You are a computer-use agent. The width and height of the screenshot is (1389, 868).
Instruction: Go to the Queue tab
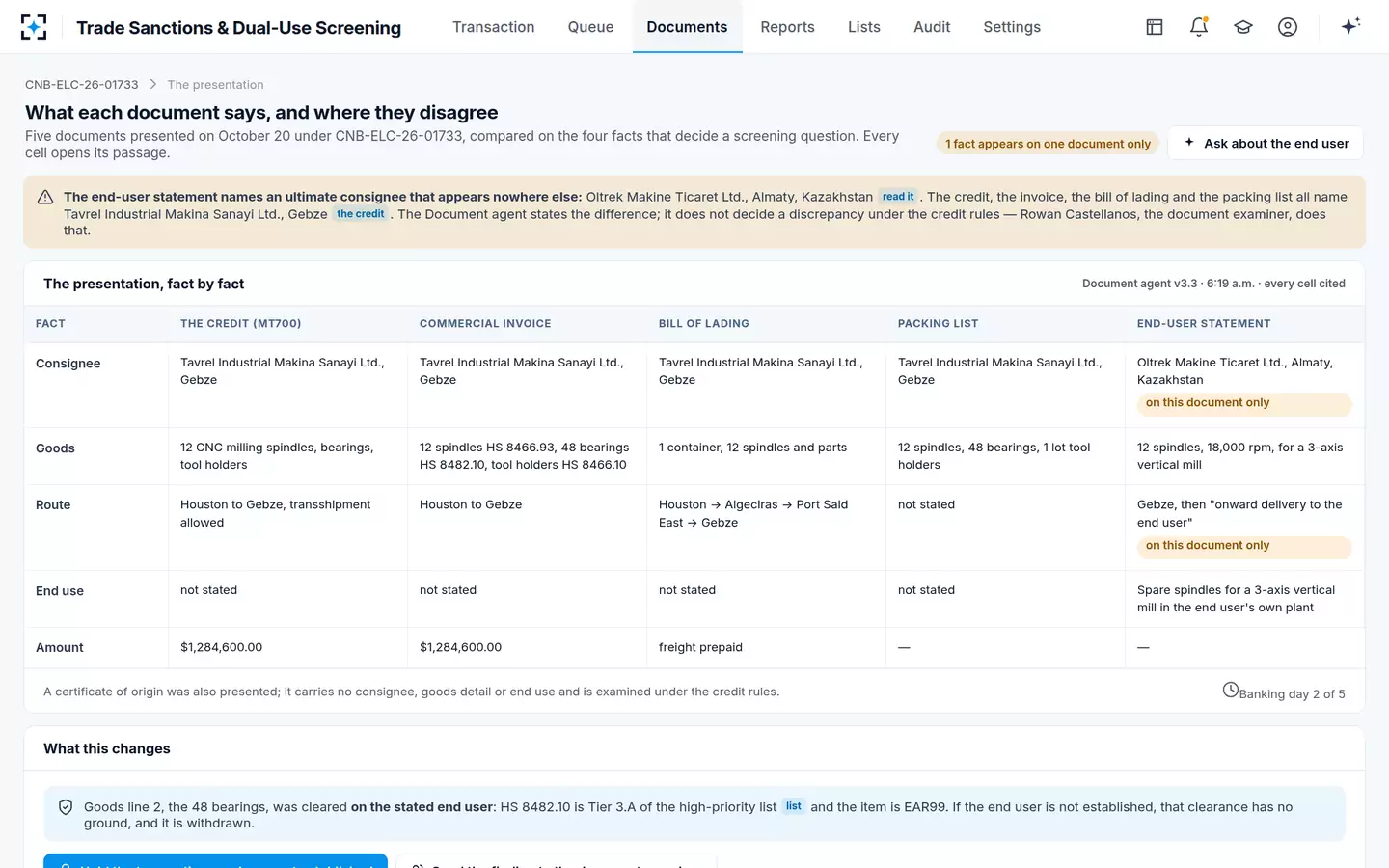591,27
